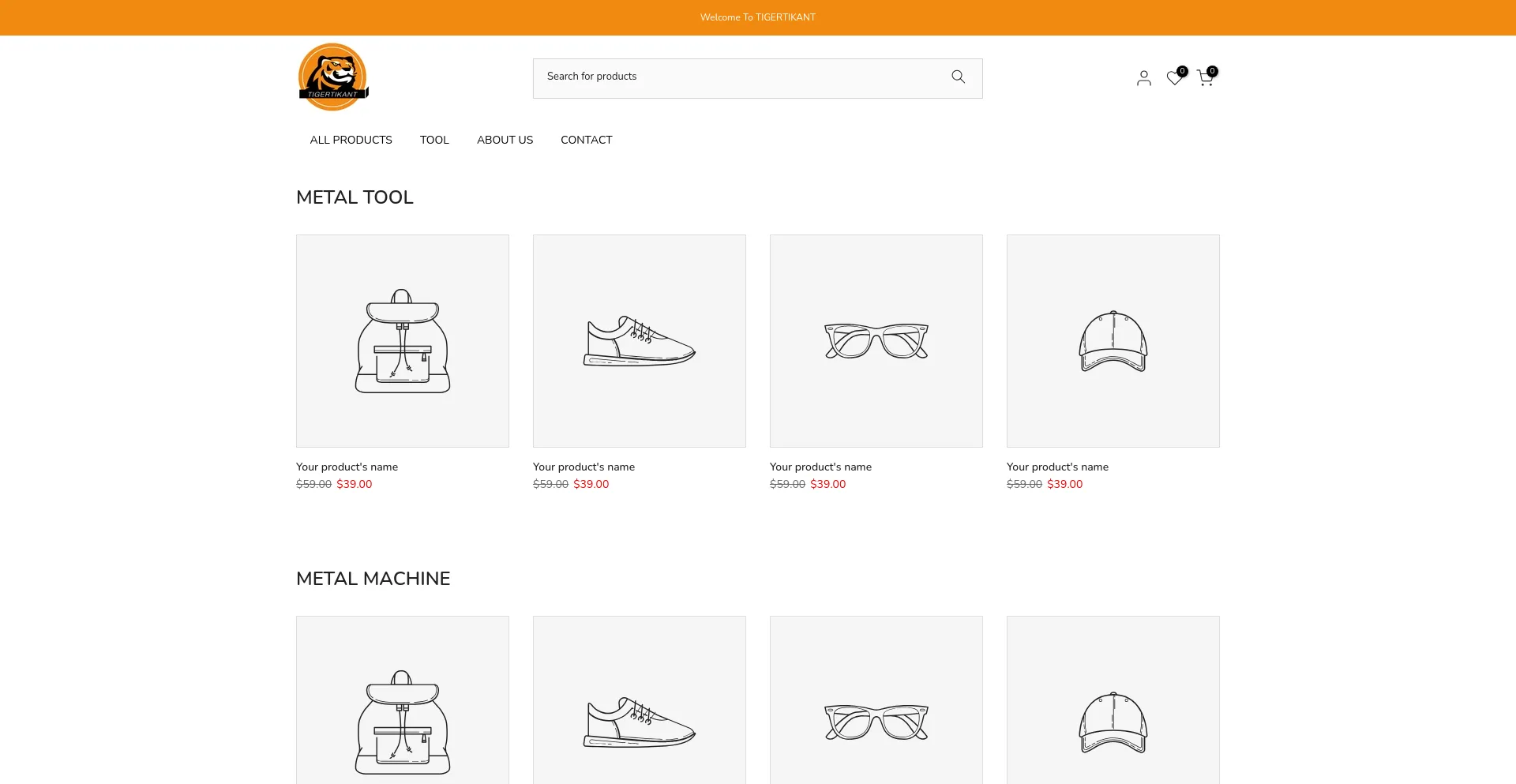Select the cap image under Metal Machine
Screen dimensions: 1516x784
(x=1113, y=700)
